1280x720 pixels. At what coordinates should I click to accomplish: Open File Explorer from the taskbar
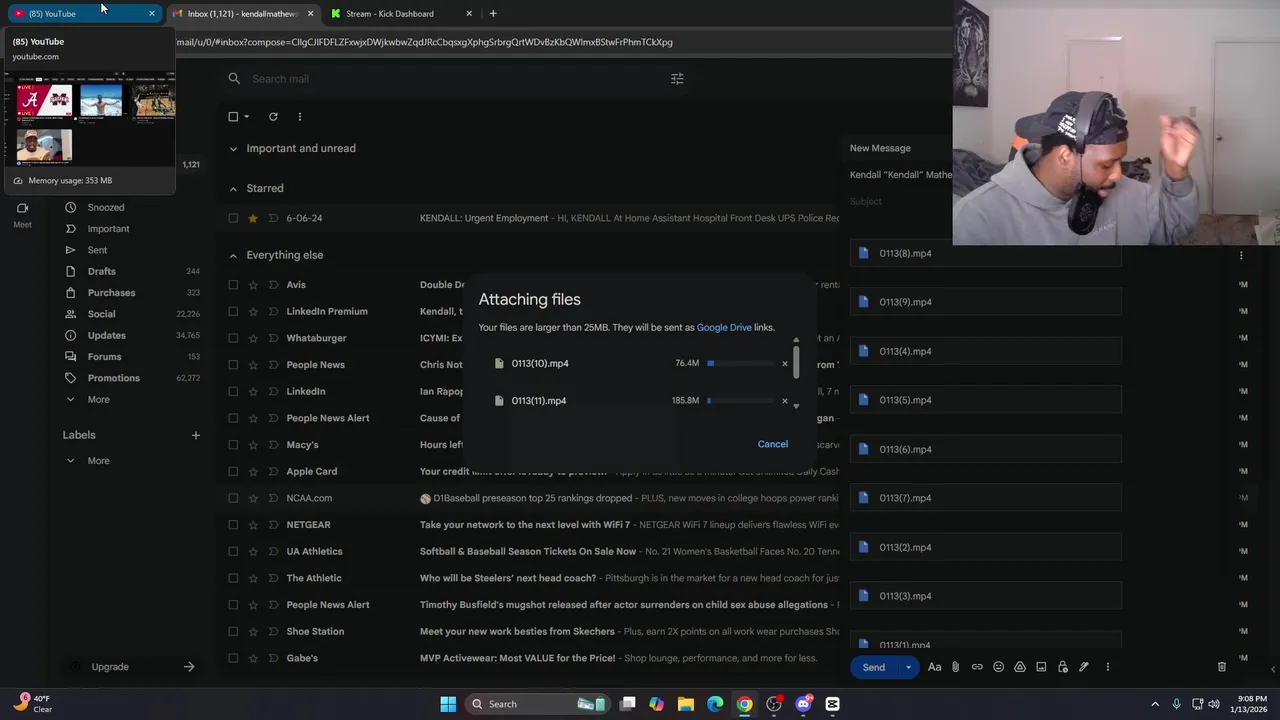pos(686,704)
